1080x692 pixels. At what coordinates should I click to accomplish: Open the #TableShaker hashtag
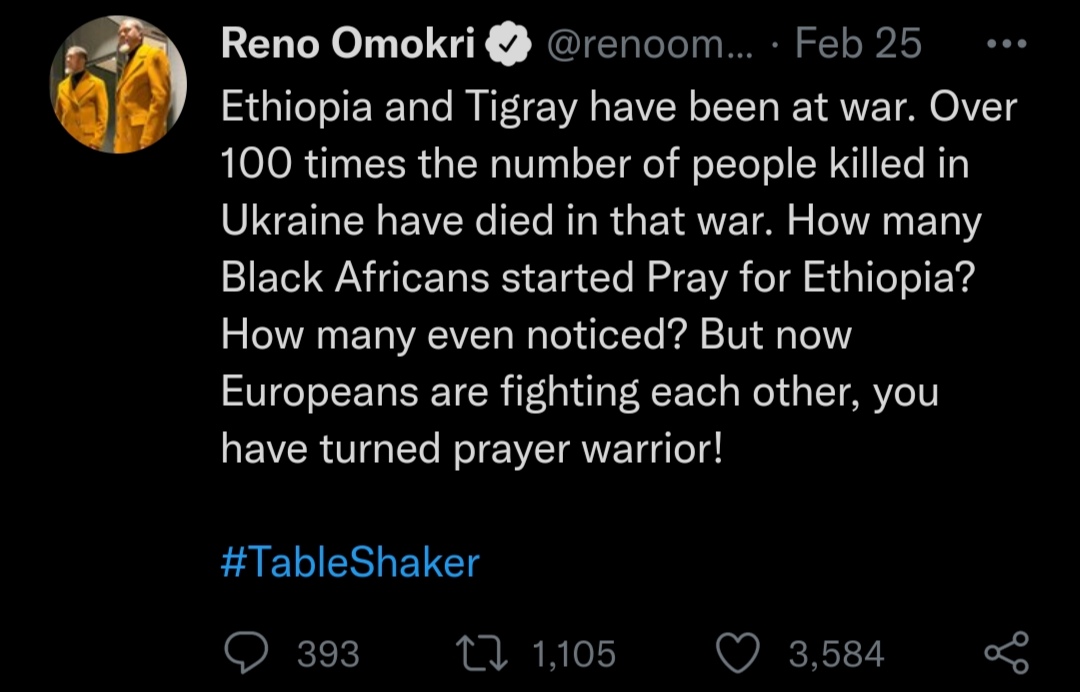point(349,563)
